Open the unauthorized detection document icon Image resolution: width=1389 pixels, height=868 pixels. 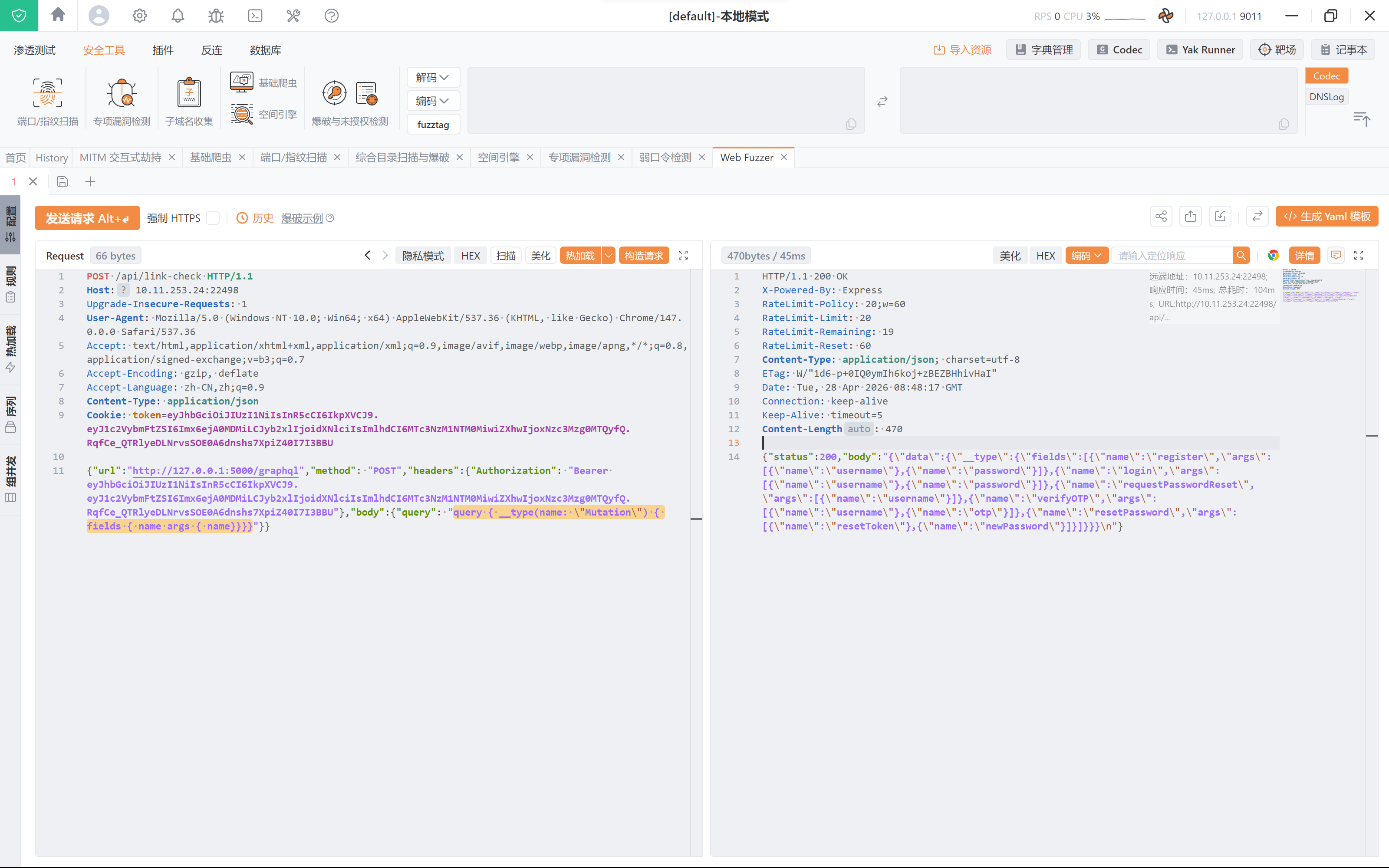coord(367,93)
